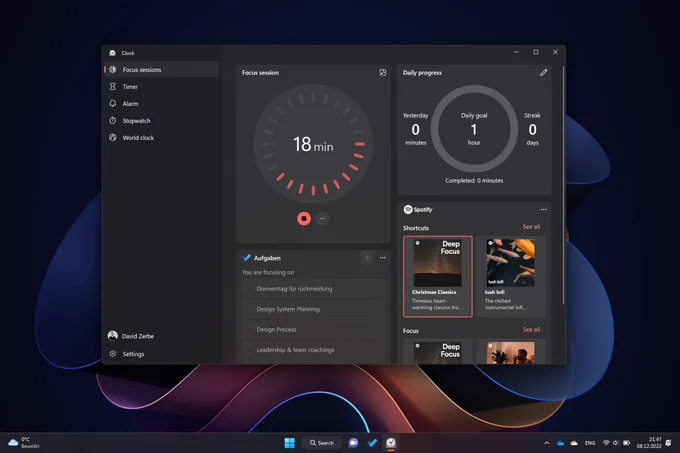
Task: Click the volume speaker tray icon
Action: [615, 443]
